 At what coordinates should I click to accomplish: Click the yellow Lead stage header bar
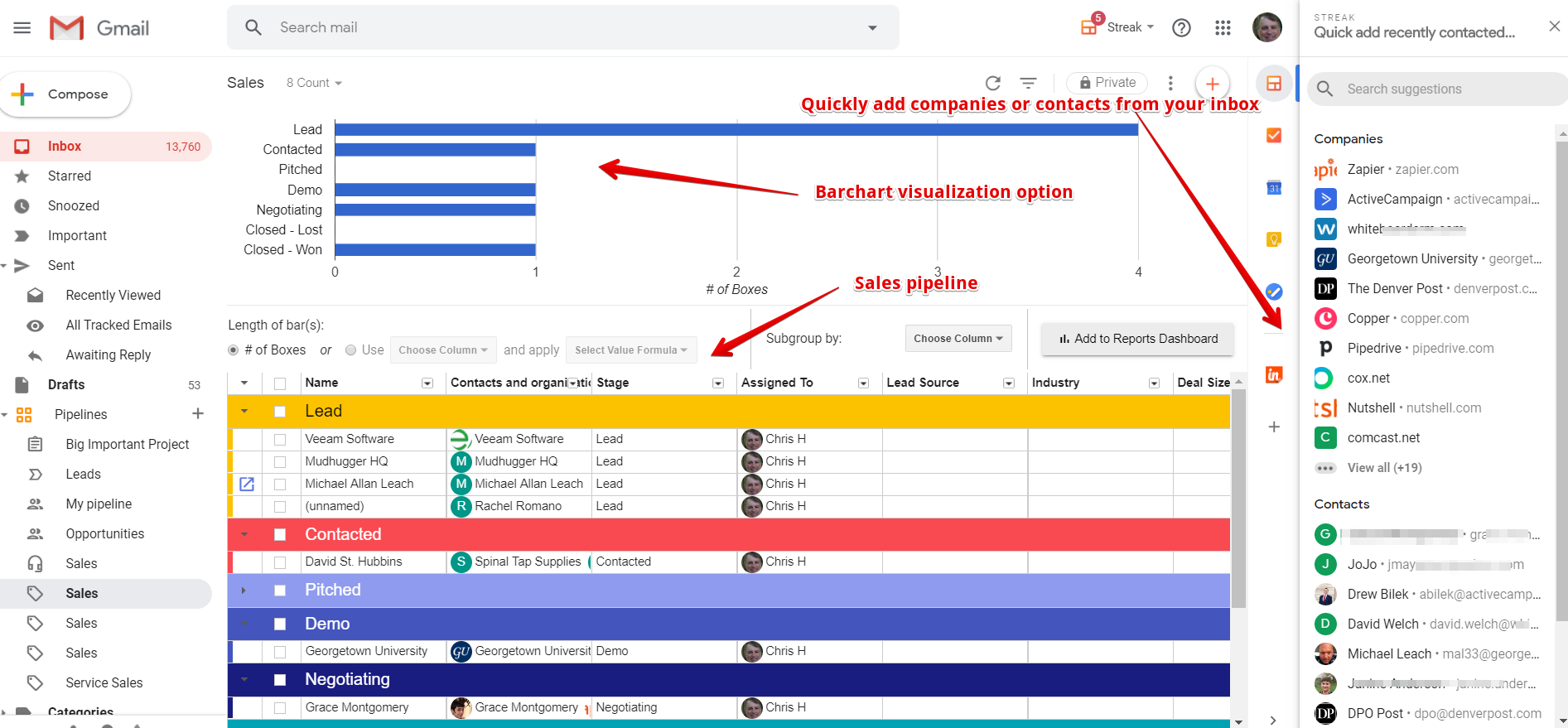coord(745,412)
